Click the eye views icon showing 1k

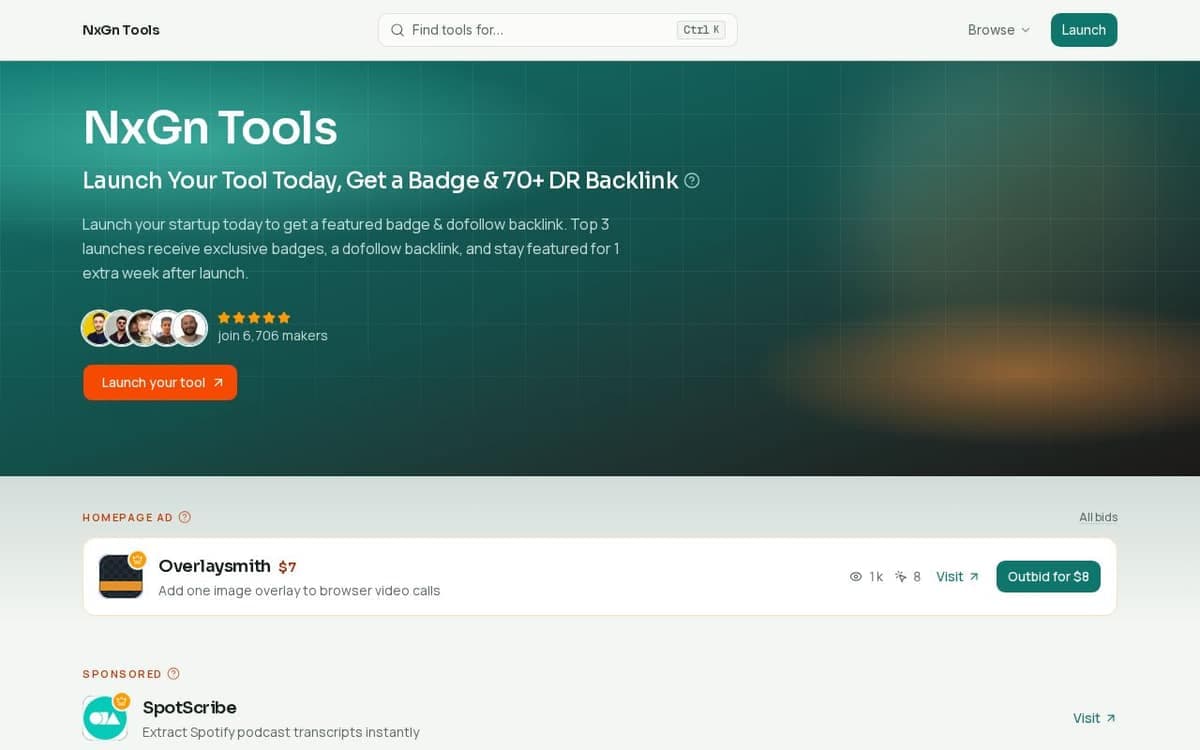point(856,577)
